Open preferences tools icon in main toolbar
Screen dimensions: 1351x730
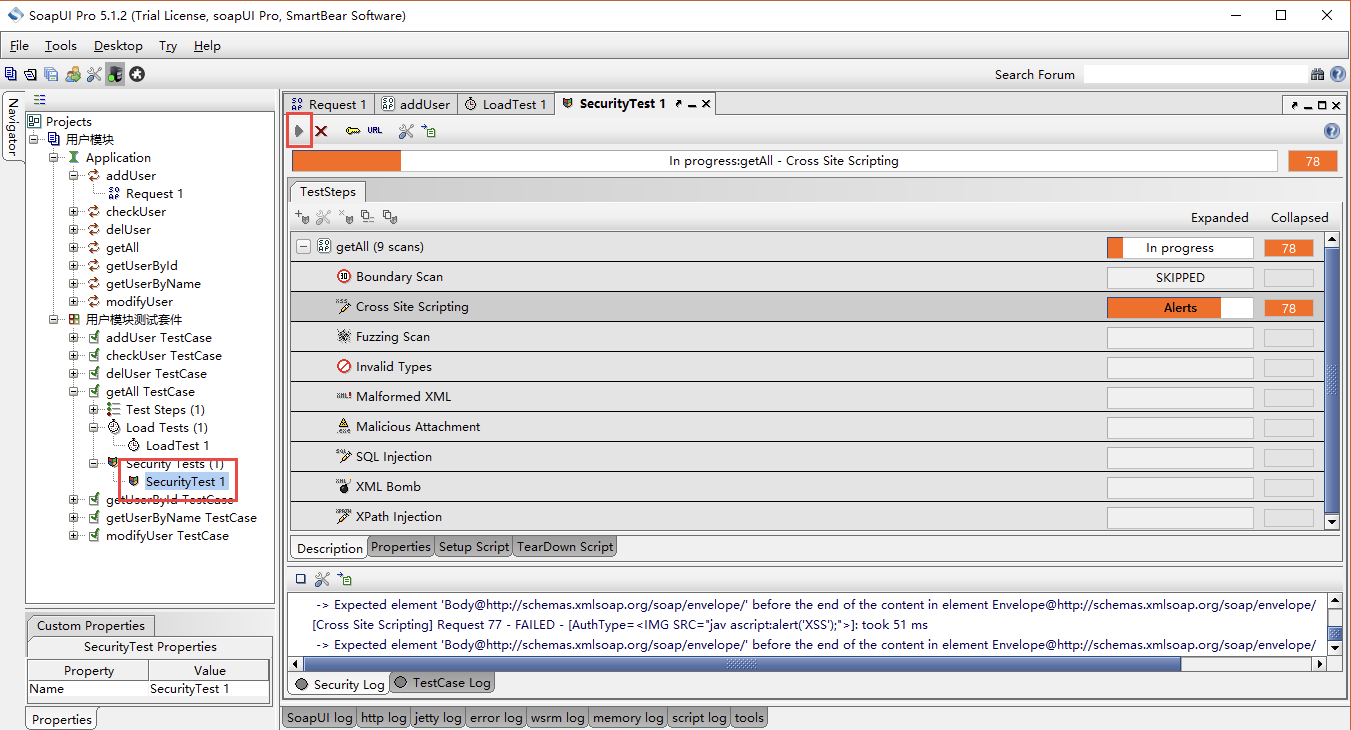(x=94, y=74)
